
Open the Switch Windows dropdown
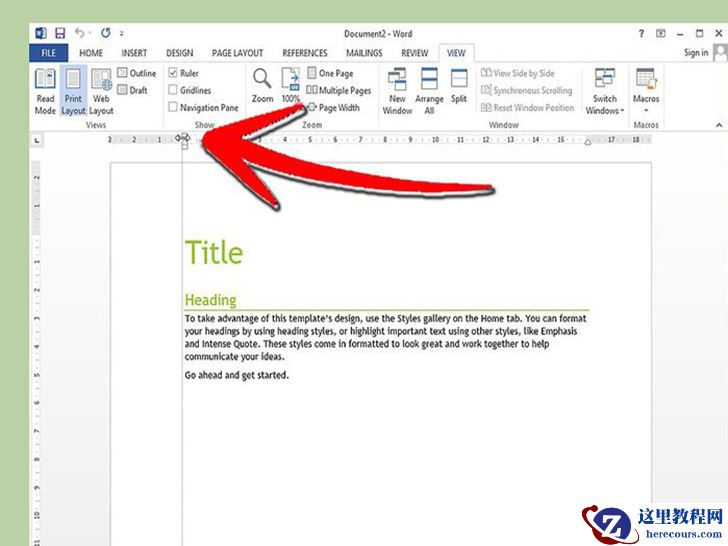pos(605,91)
